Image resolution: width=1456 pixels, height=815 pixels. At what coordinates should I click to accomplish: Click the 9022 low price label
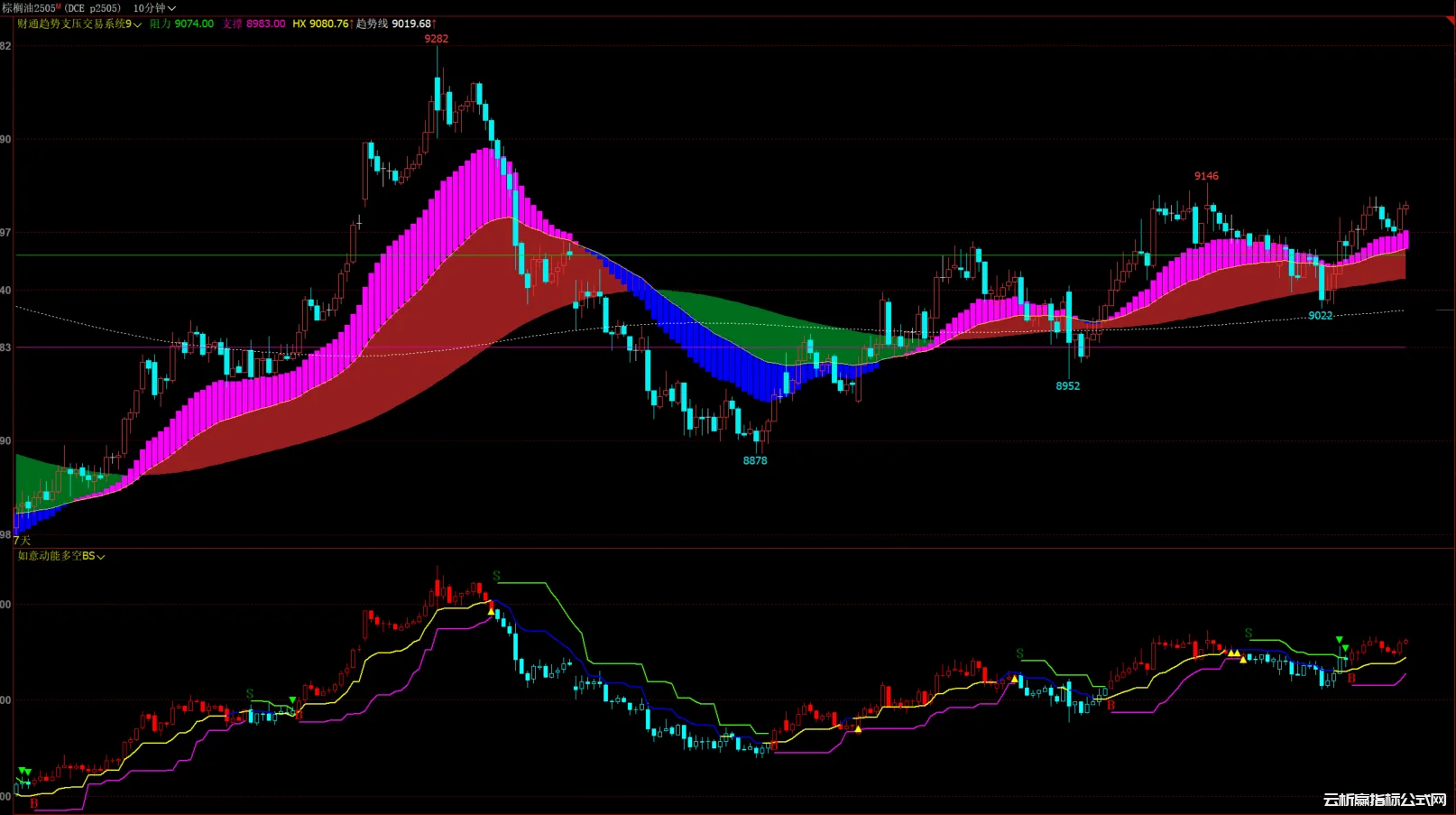1320,315
